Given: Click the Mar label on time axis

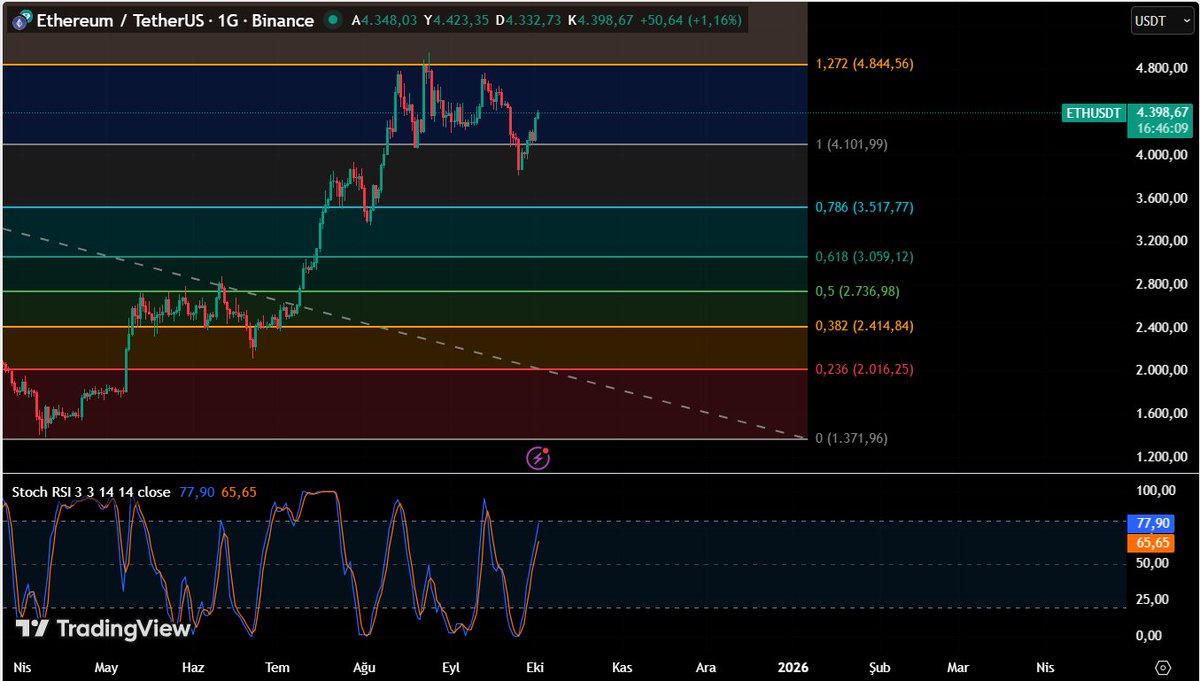Looking at the screenshot, I should pyautogui.click(x=958, y=667).
